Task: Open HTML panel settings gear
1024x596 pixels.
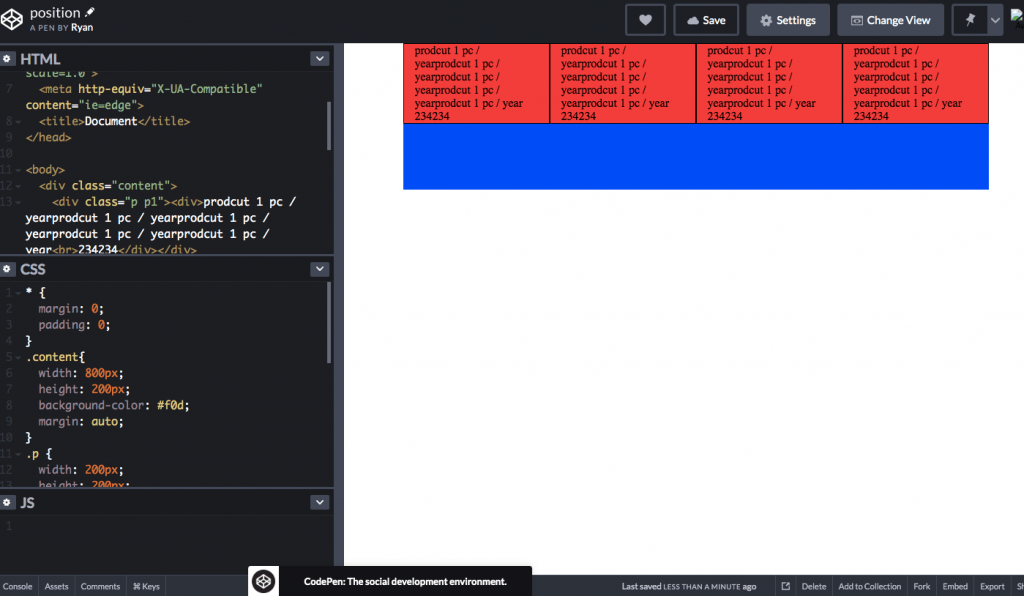Action: coord(8,59)
